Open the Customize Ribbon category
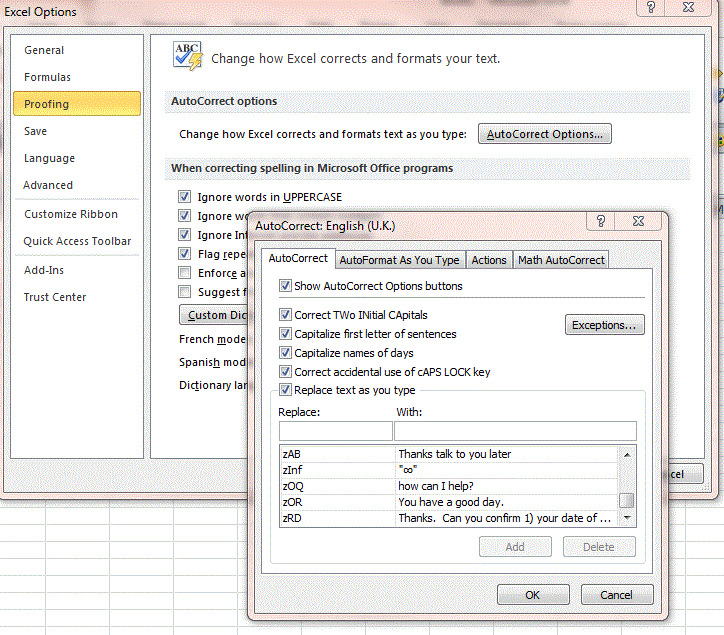724x635 pixels. (x=71, y=214)
